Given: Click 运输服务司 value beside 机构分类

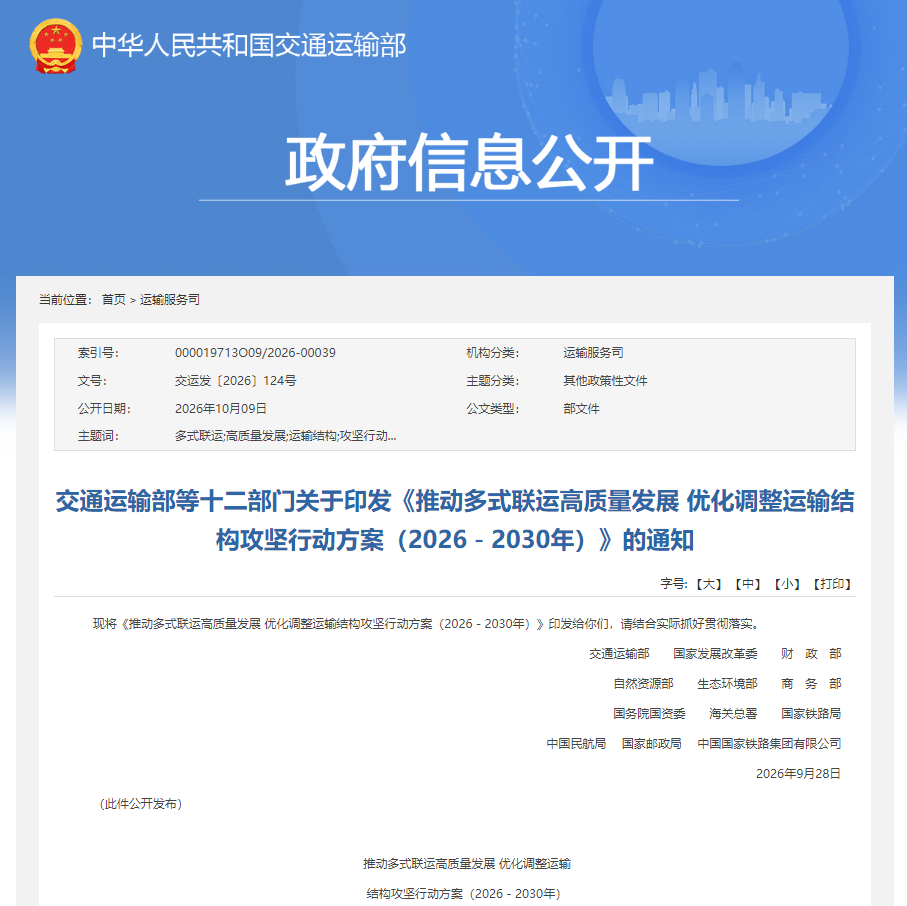Looking at the screenshot, I should 593,353.
